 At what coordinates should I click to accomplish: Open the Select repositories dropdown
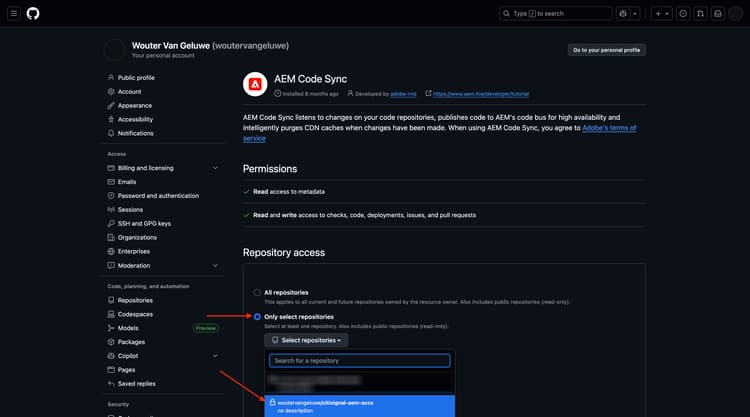[x=306, y=340]
